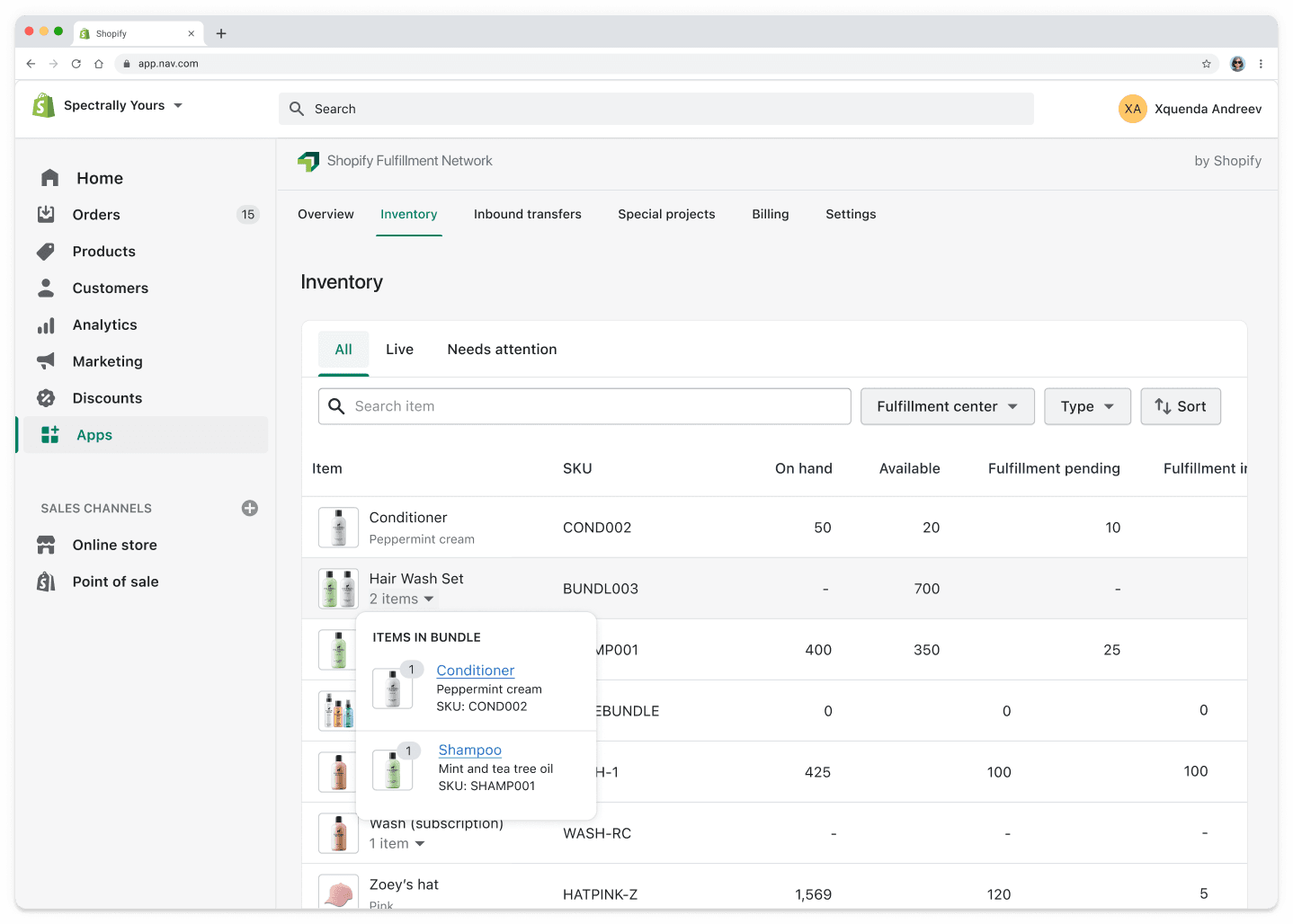The image size is (1293, 924).
Task: Click the Analytics bar chart icon
Action: click(46, 325)
